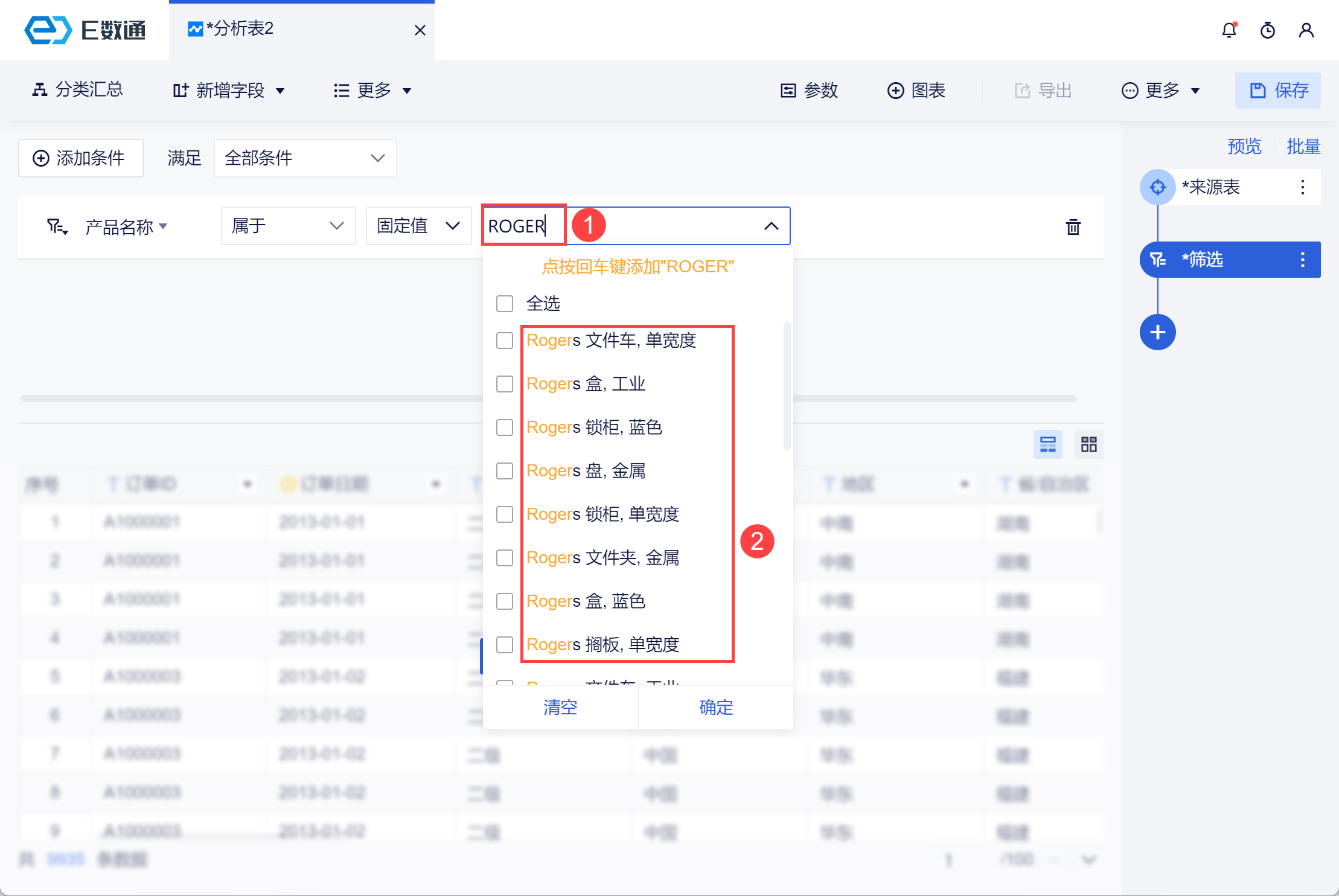Screen dimensions: 1339x896
Task: Open the 固定值 type dropdown
Action: 418,226
